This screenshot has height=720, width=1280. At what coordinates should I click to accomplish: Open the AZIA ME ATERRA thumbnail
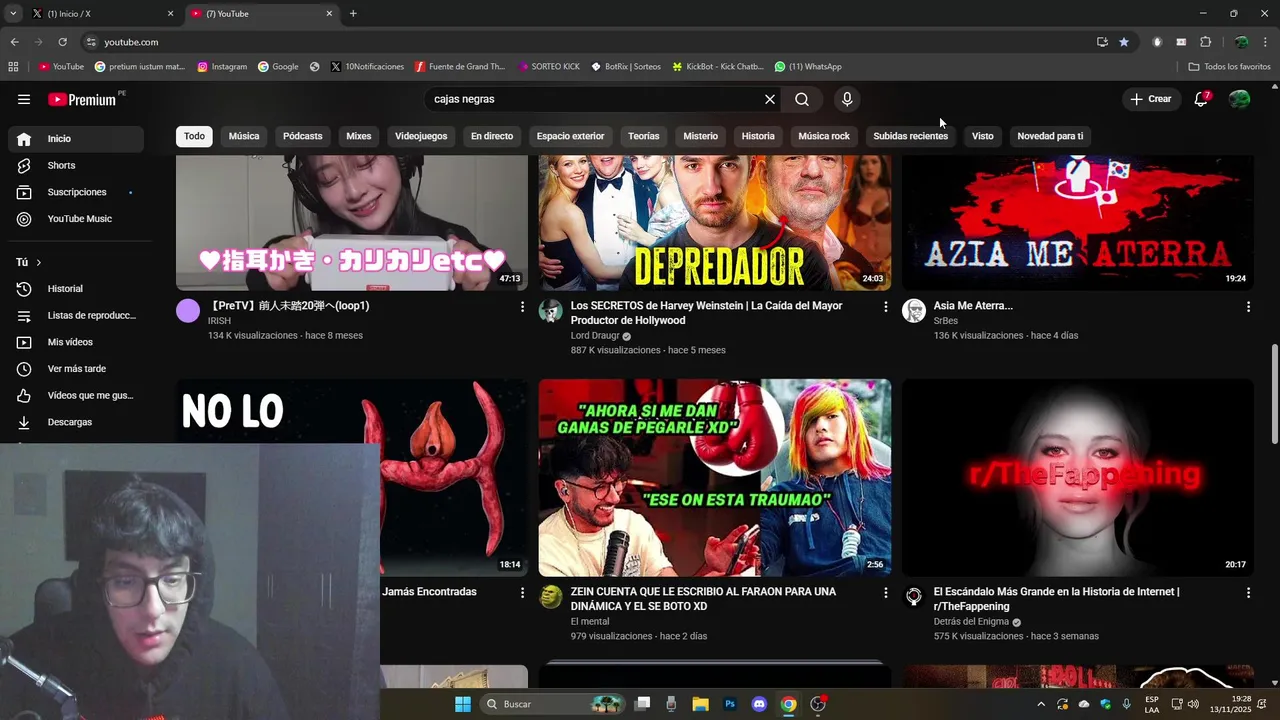(1077, 223)
